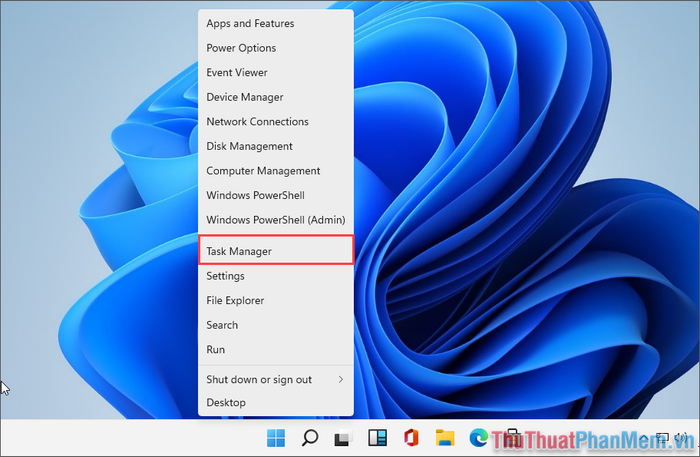Open File Explorer from the menu
Image resolution: width=700 pixels, height=457 pixels.
coord(276,300)
